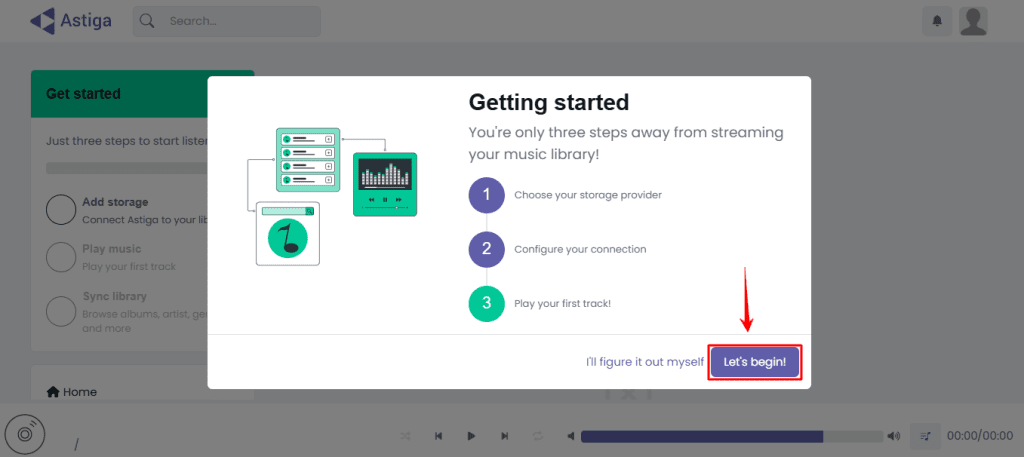This screenshot has height=457, width=1024.
Task: Click the search magnifier icon
Action: 147,21
